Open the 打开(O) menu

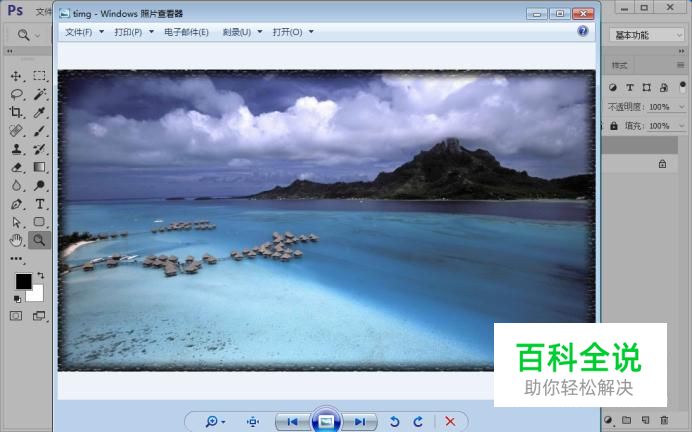tap(293, 32)
